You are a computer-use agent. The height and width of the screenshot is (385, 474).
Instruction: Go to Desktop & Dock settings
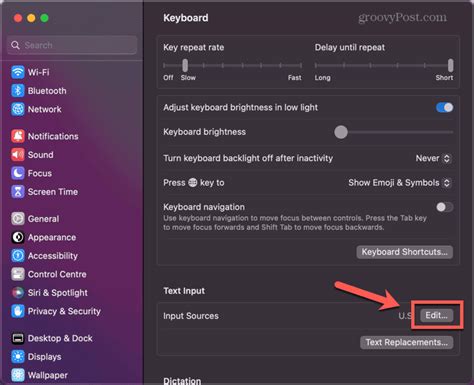60,338
